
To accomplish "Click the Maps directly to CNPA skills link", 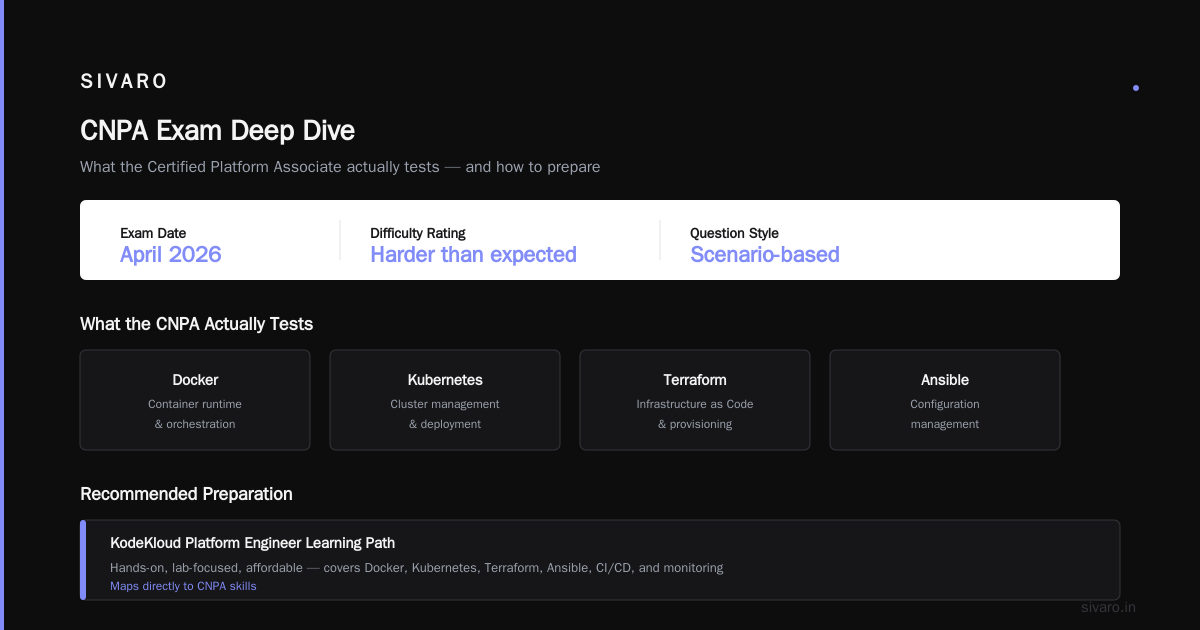I will click(x=183, y=586).
